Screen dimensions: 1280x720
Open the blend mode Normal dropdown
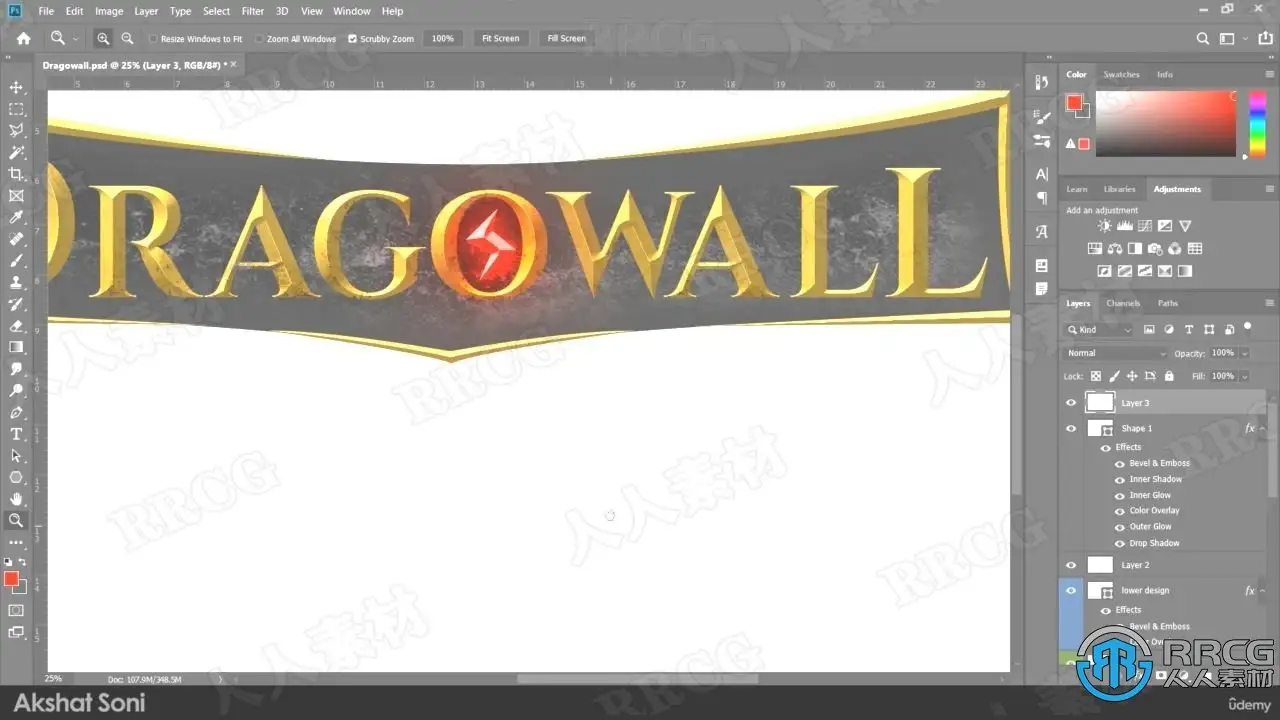point(1115,353)
